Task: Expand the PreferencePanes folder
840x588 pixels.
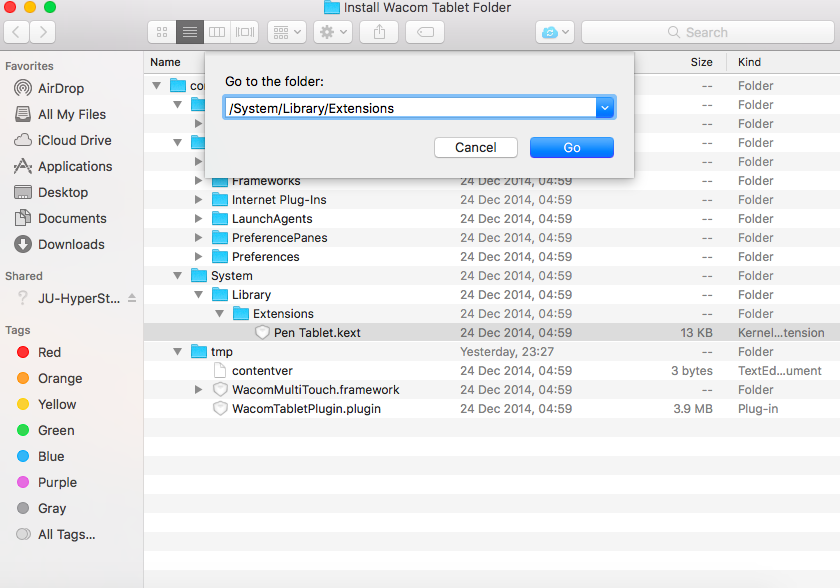Action: point(198,238)
